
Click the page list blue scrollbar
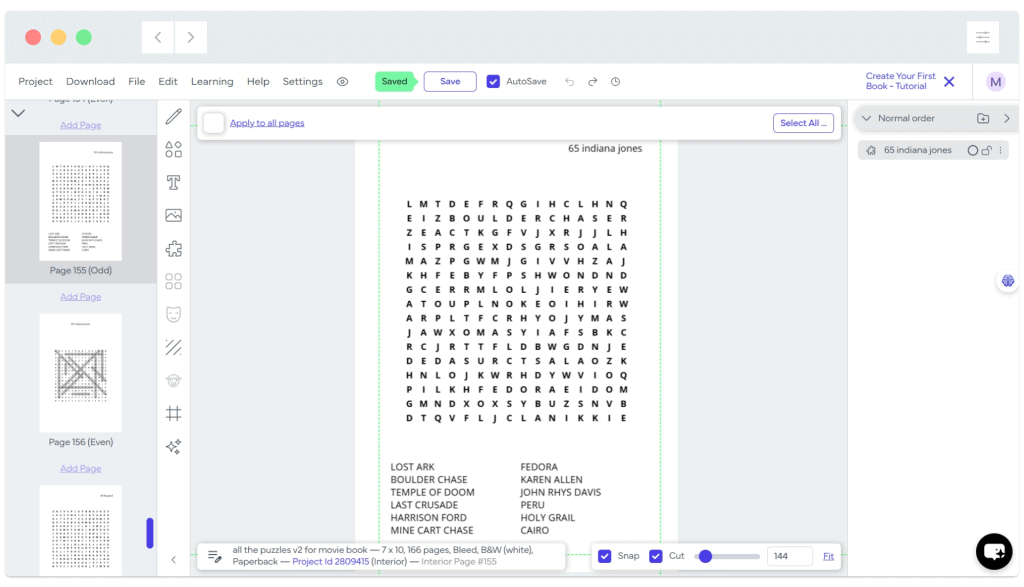(150, 533)
